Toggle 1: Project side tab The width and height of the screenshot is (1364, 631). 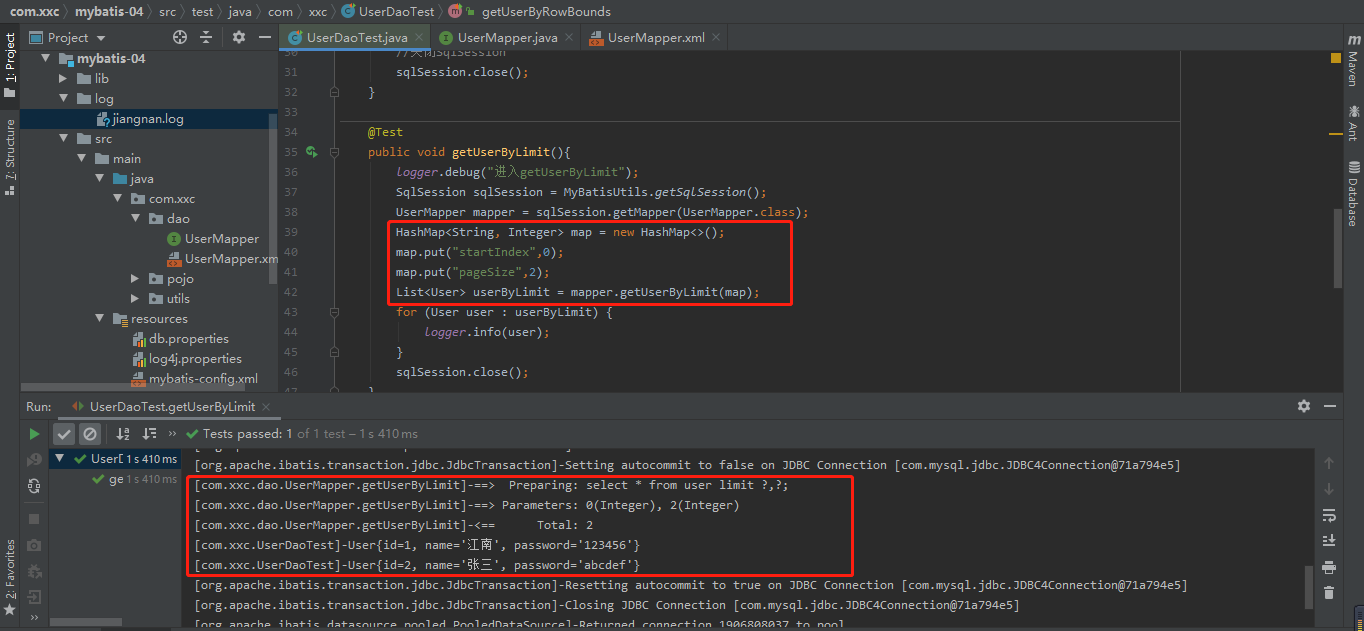pyautogui.click(x=10, y=65)
